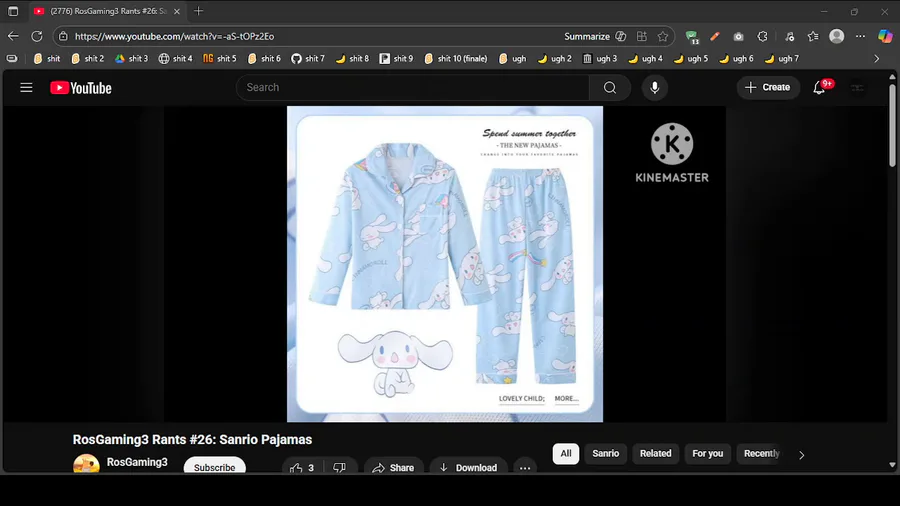
Task: Open the 'ugh 2' bookmark
Action: [x=554, y=59]
